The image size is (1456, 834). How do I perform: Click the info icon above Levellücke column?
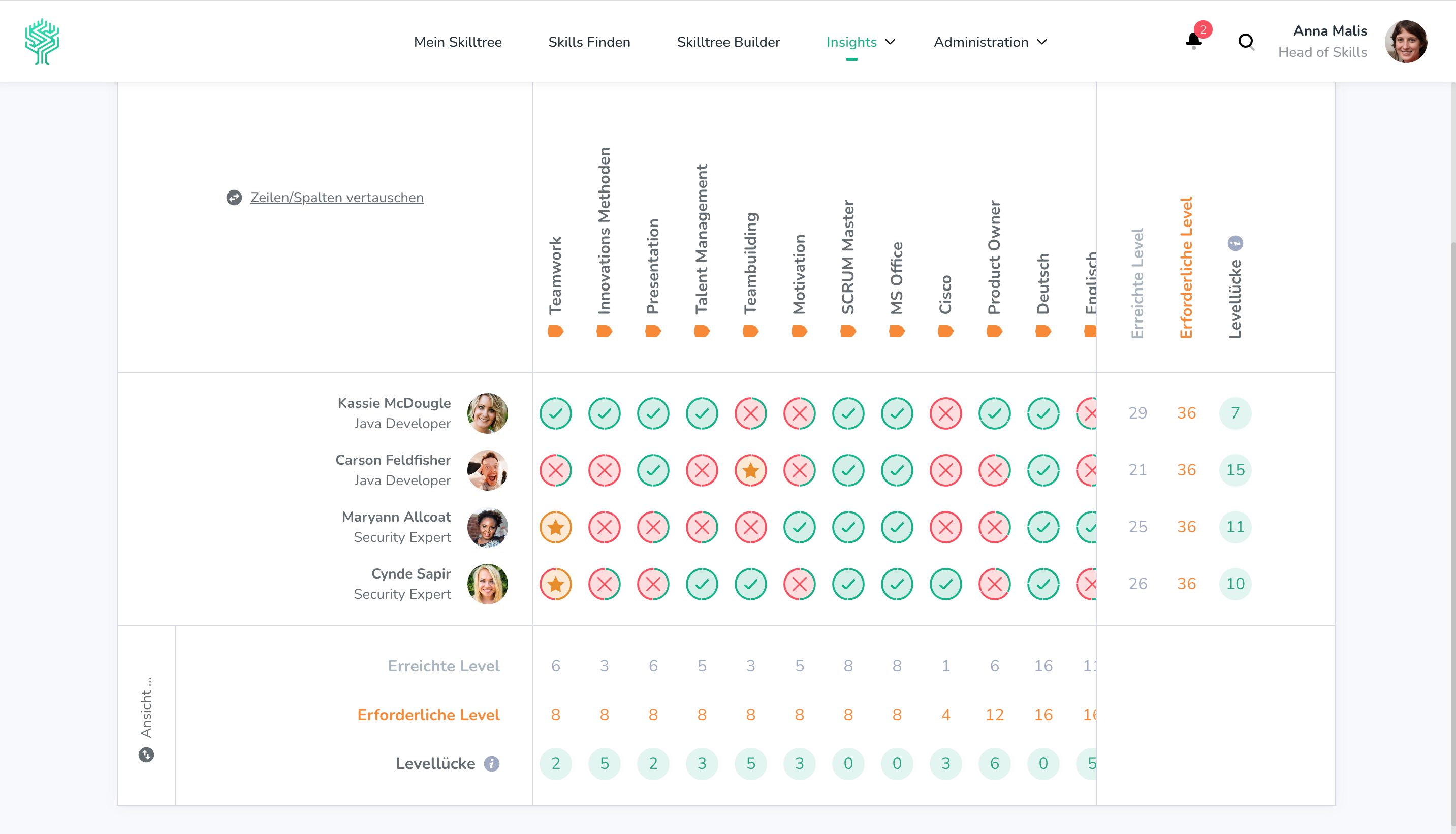pos(1235,243)
